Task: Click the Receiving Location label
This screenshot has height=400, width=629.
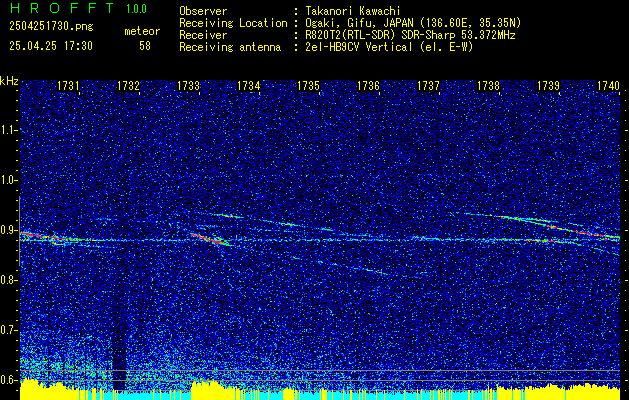Action: pos(233,23)
